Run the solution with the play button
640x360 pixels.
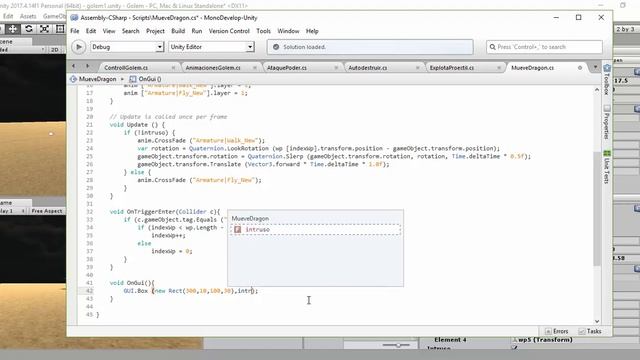[x=78, y=47]
